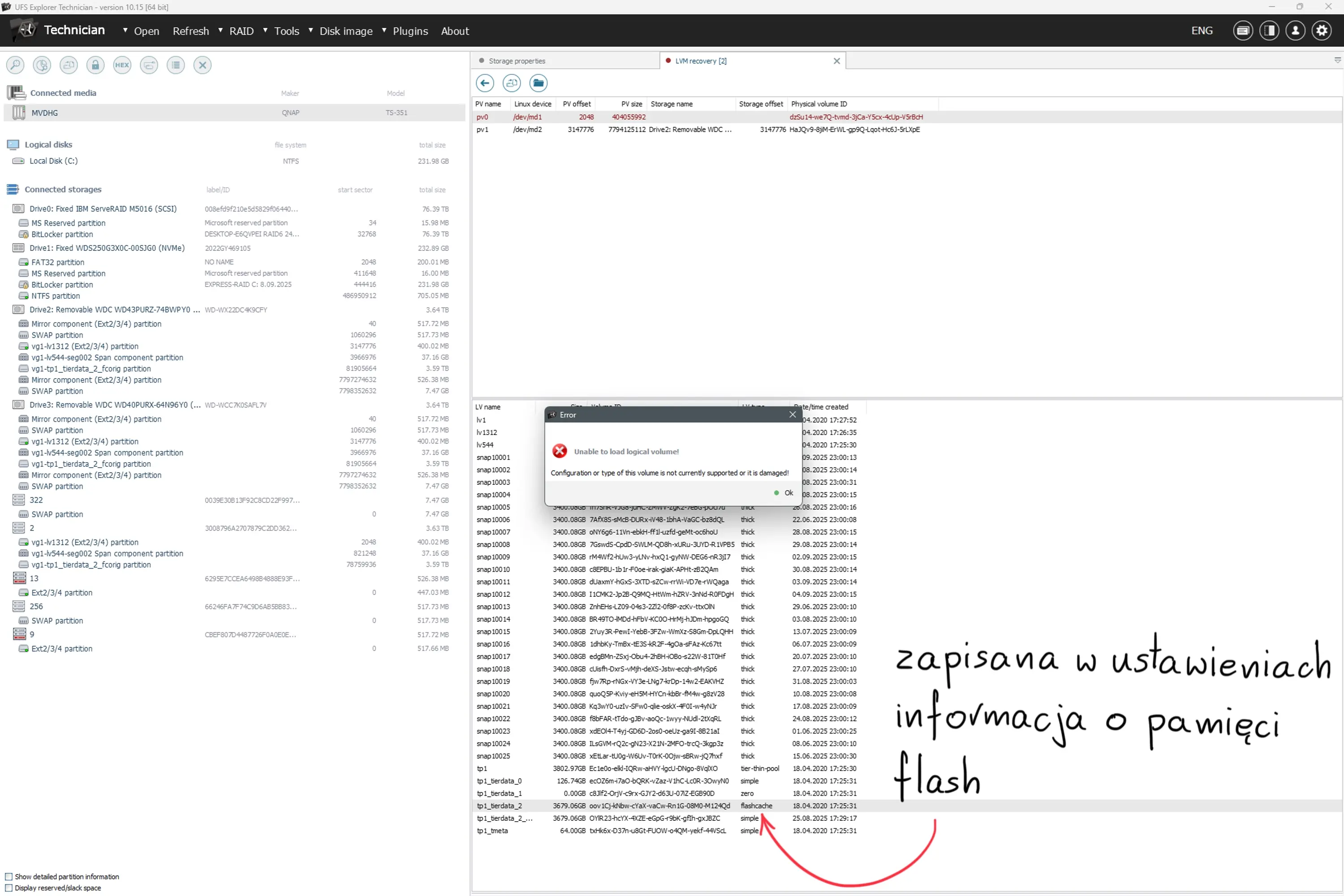The height and width of the screenshot is (896, 1344).
Task: Click the list view toolbar icon
Action: (x=176, y=65)
